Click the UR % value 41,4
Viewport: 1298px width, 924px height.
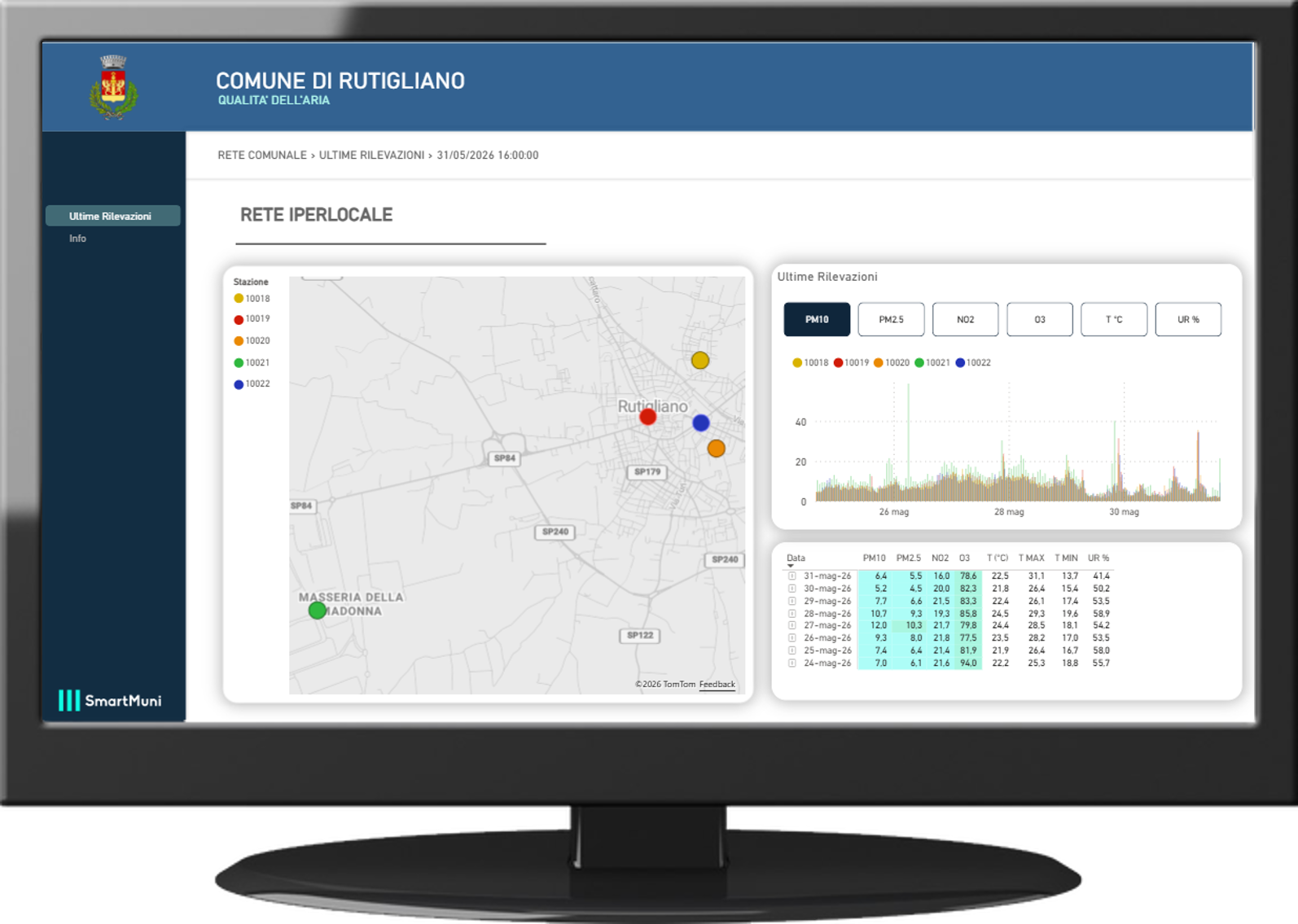[1101, 576]
